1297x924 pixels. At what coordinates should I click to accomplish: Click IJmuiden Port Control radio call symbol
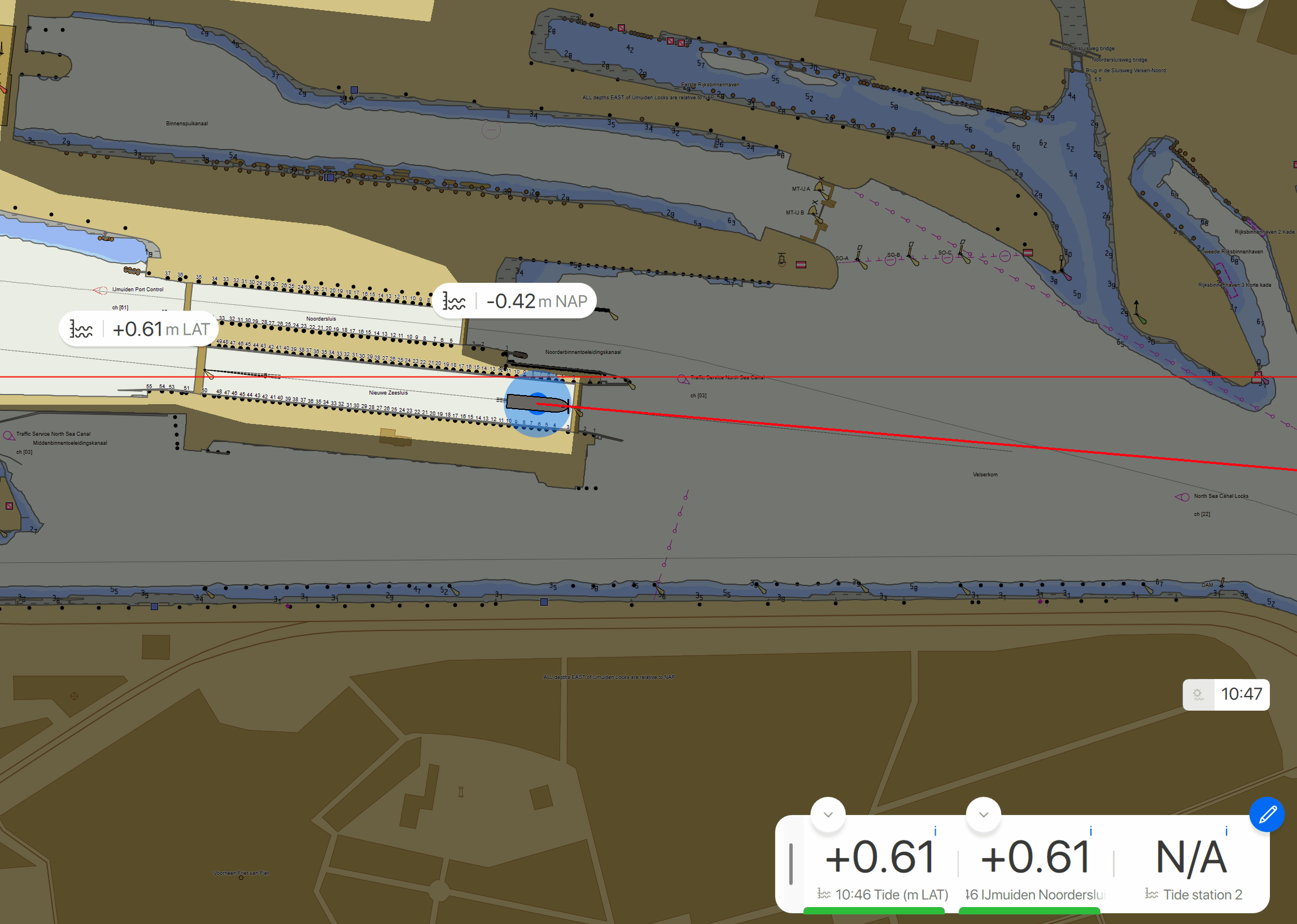101,290
